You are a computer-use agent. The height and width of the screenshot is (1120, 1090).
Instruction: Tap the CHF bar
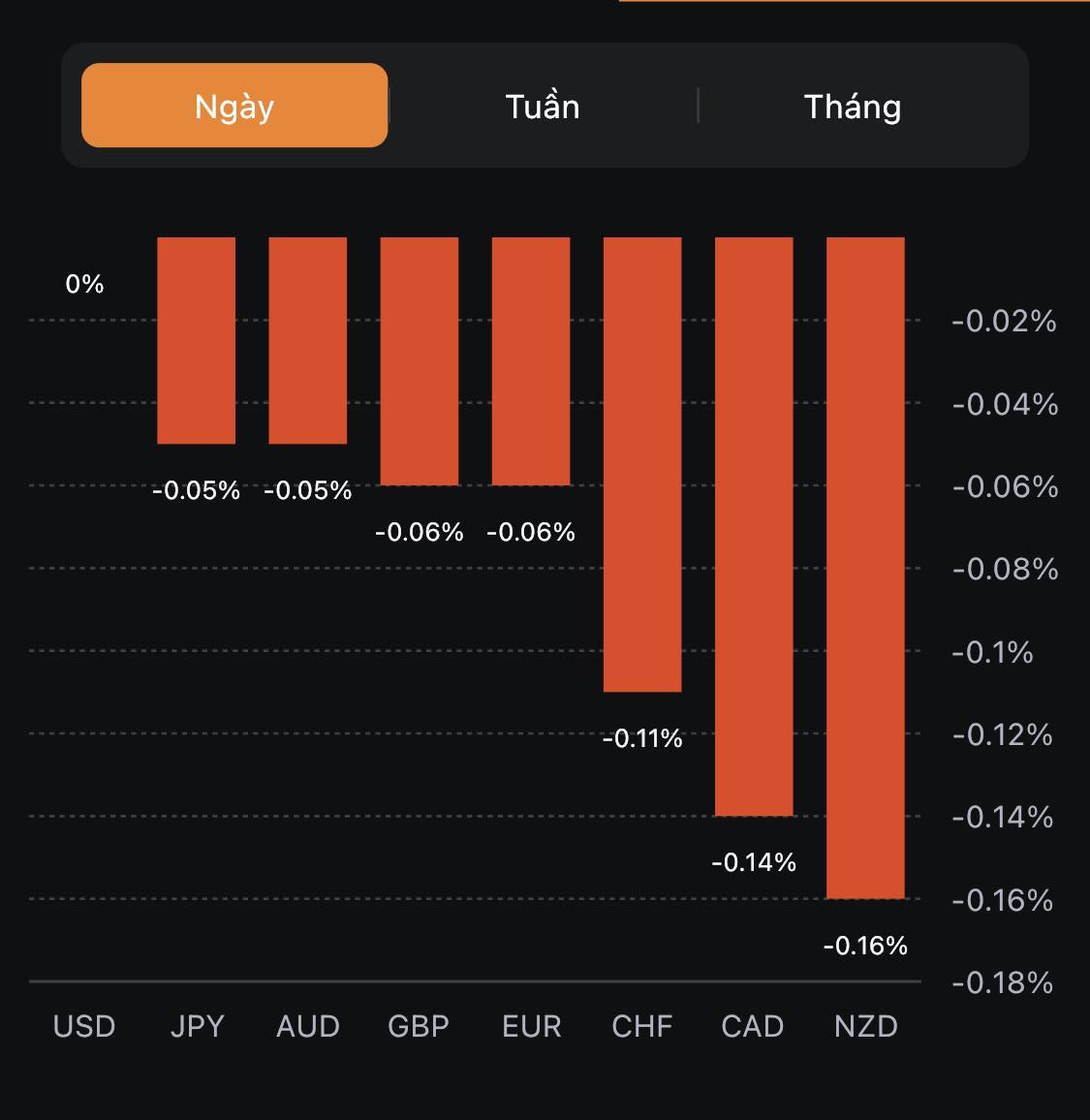(642, 464)
